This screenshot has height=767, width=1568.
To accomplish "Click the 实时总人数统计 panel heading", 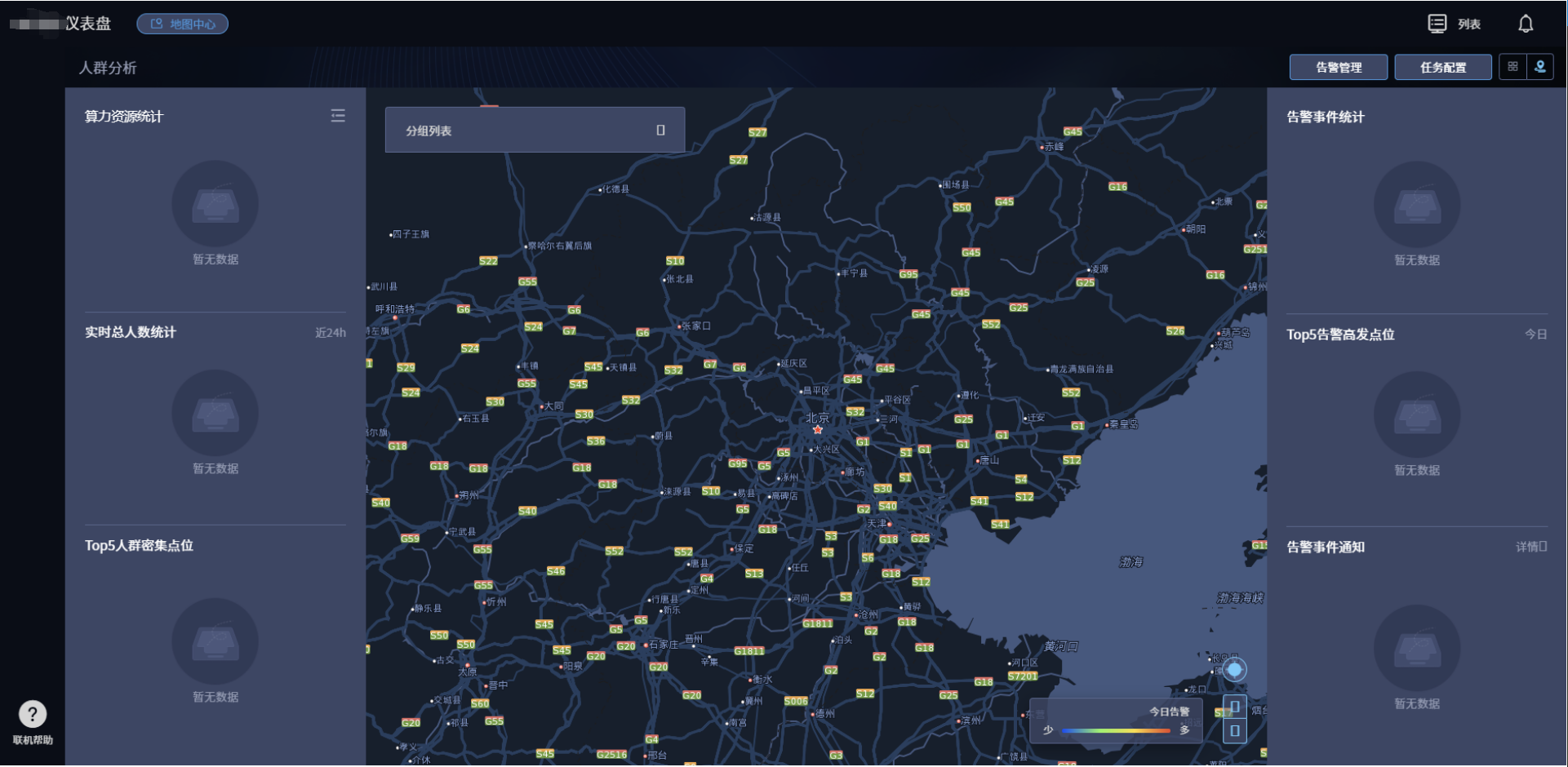I will 131,332.
